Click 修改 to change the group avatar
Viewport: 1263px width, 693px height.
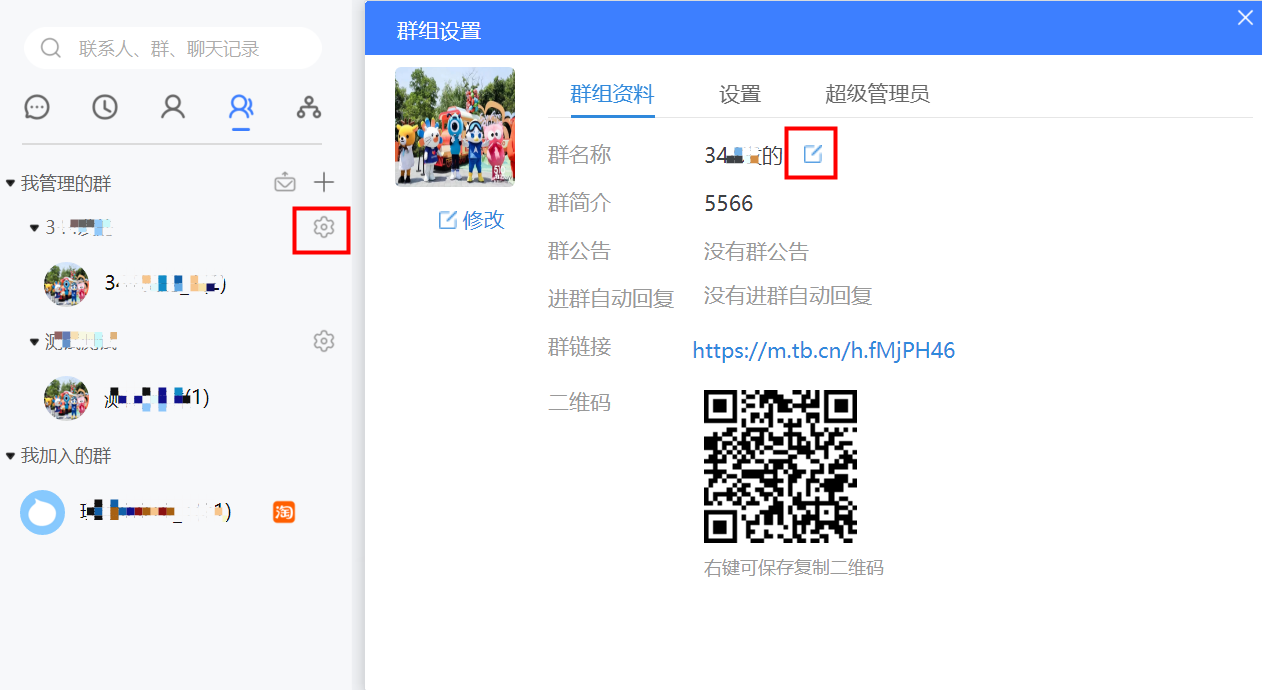coord(472,220)
